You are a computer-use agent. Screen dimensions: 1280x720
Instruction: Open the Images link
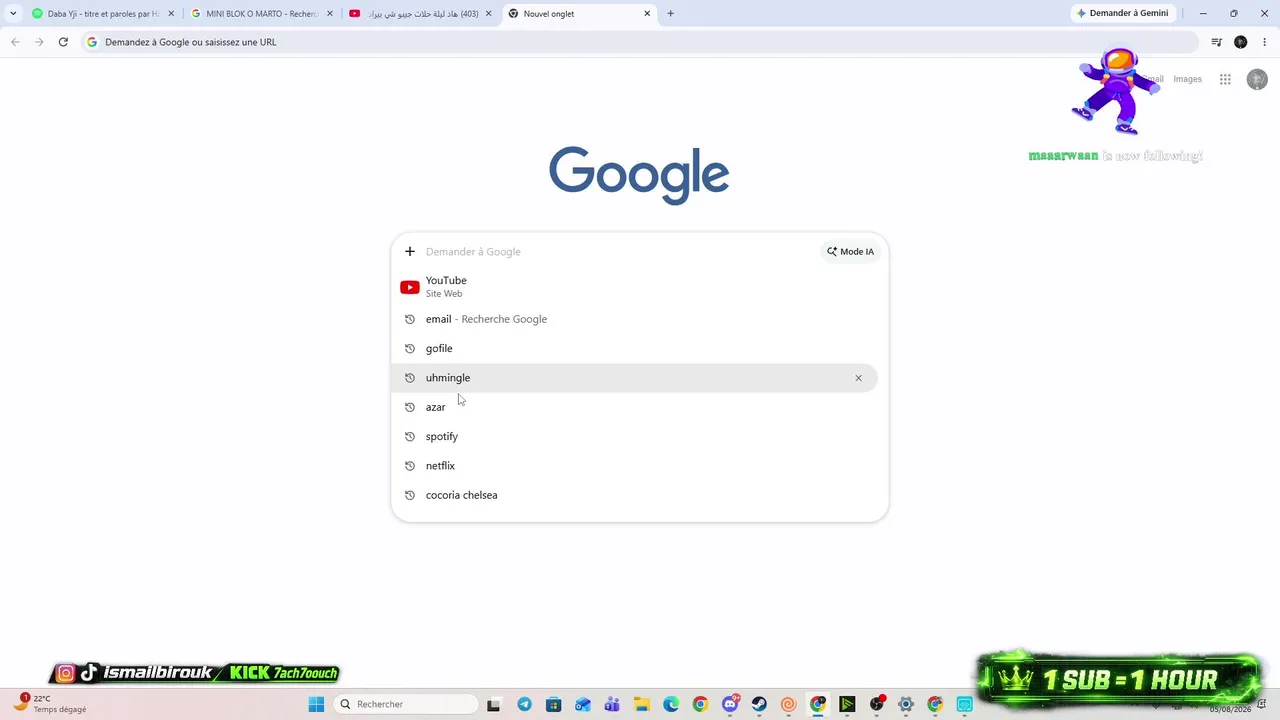pyautogui.click(x=1187, y=79)
